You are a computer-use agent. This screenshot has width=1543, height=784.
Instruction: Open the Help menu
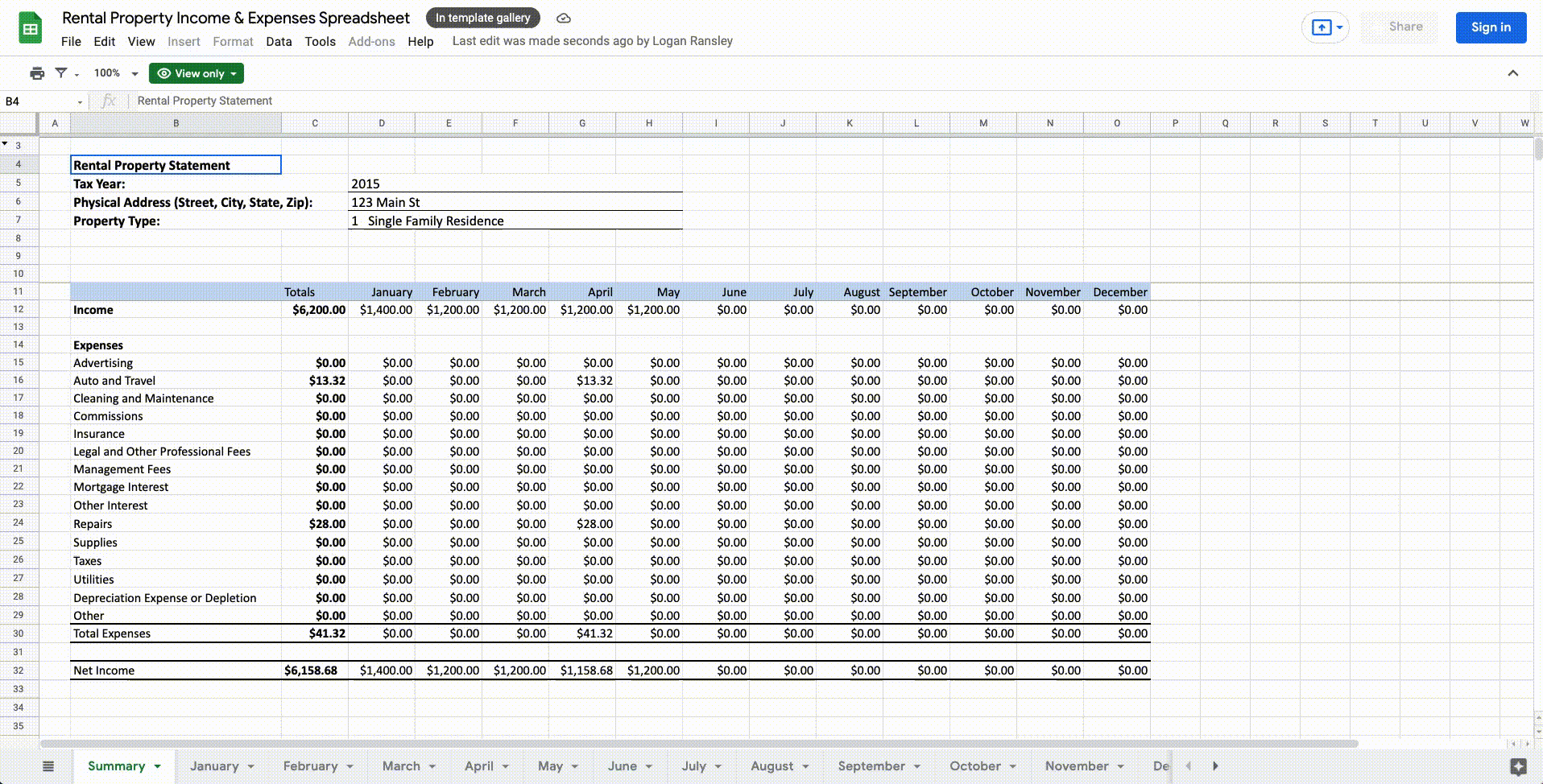(x=420, y=42)
